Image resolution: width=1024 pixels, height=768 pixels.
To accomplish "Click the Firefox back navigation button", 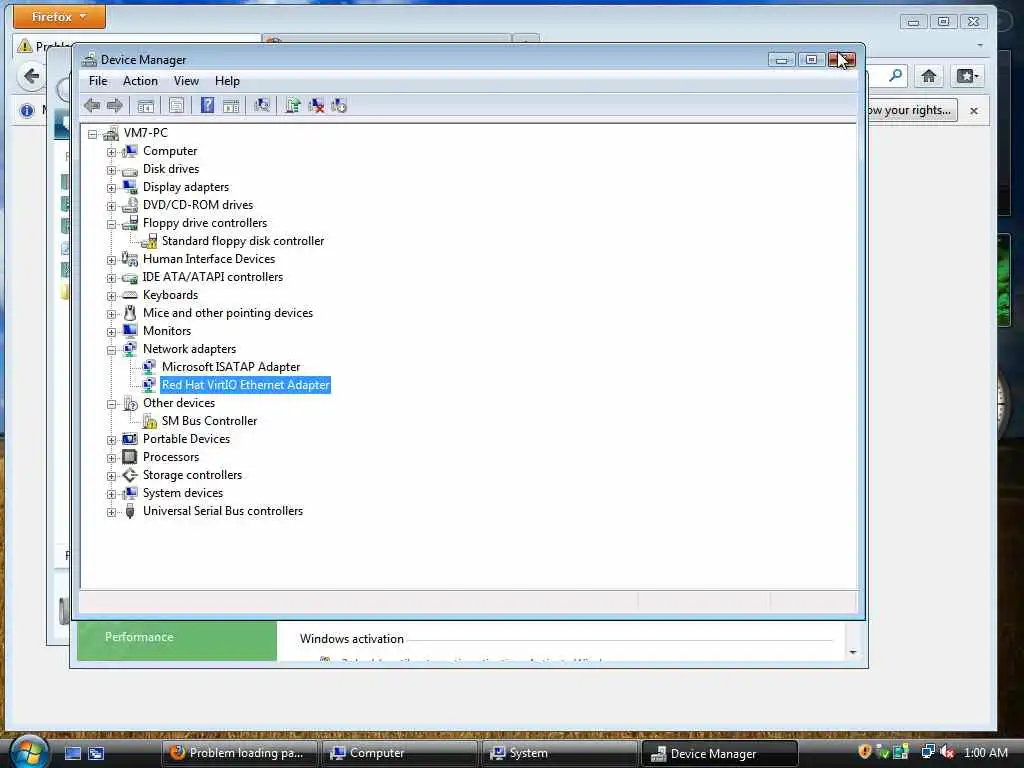I will click(31, 76).
